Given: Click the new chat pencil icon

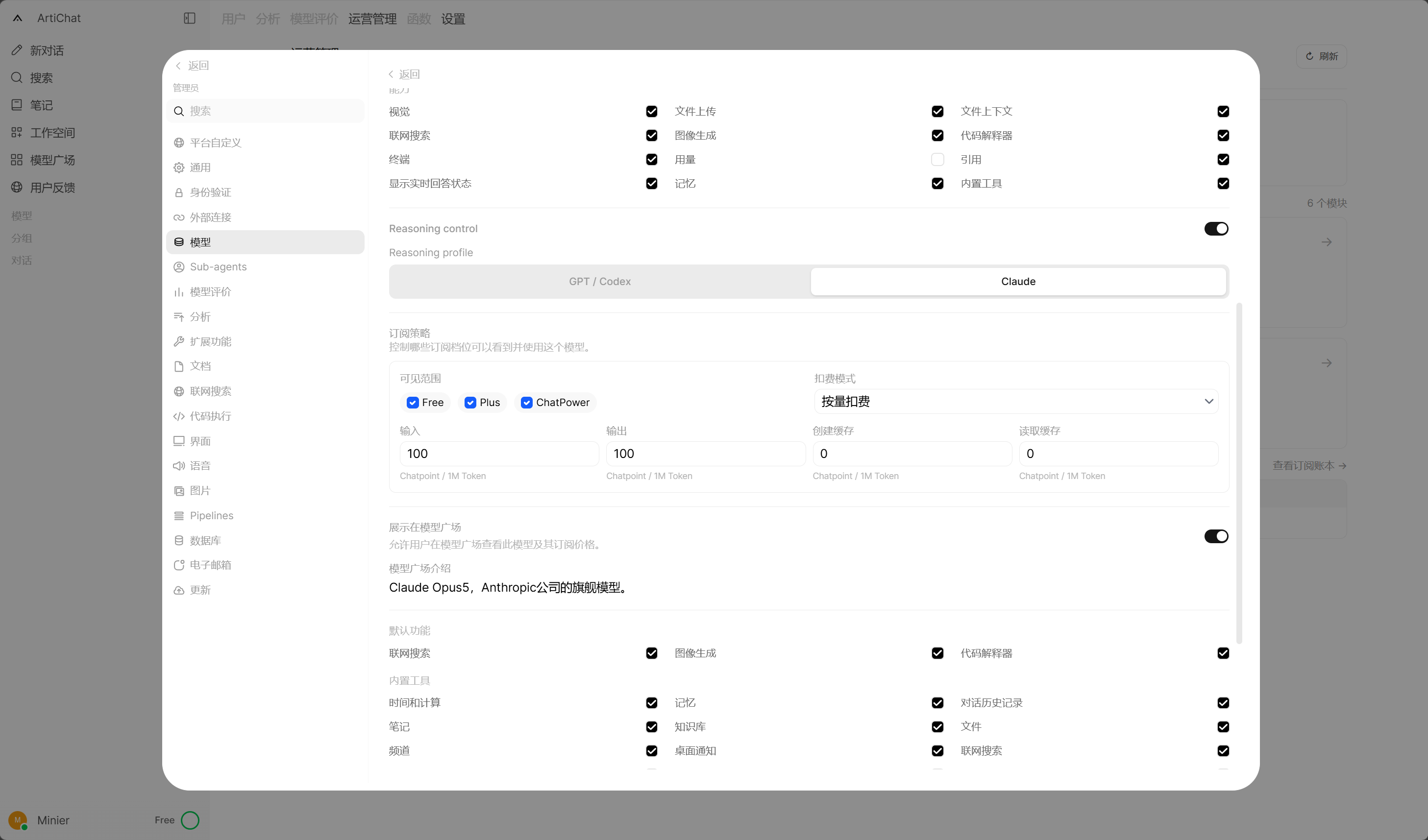Looking at the screenshot, I should coord(17,50).
